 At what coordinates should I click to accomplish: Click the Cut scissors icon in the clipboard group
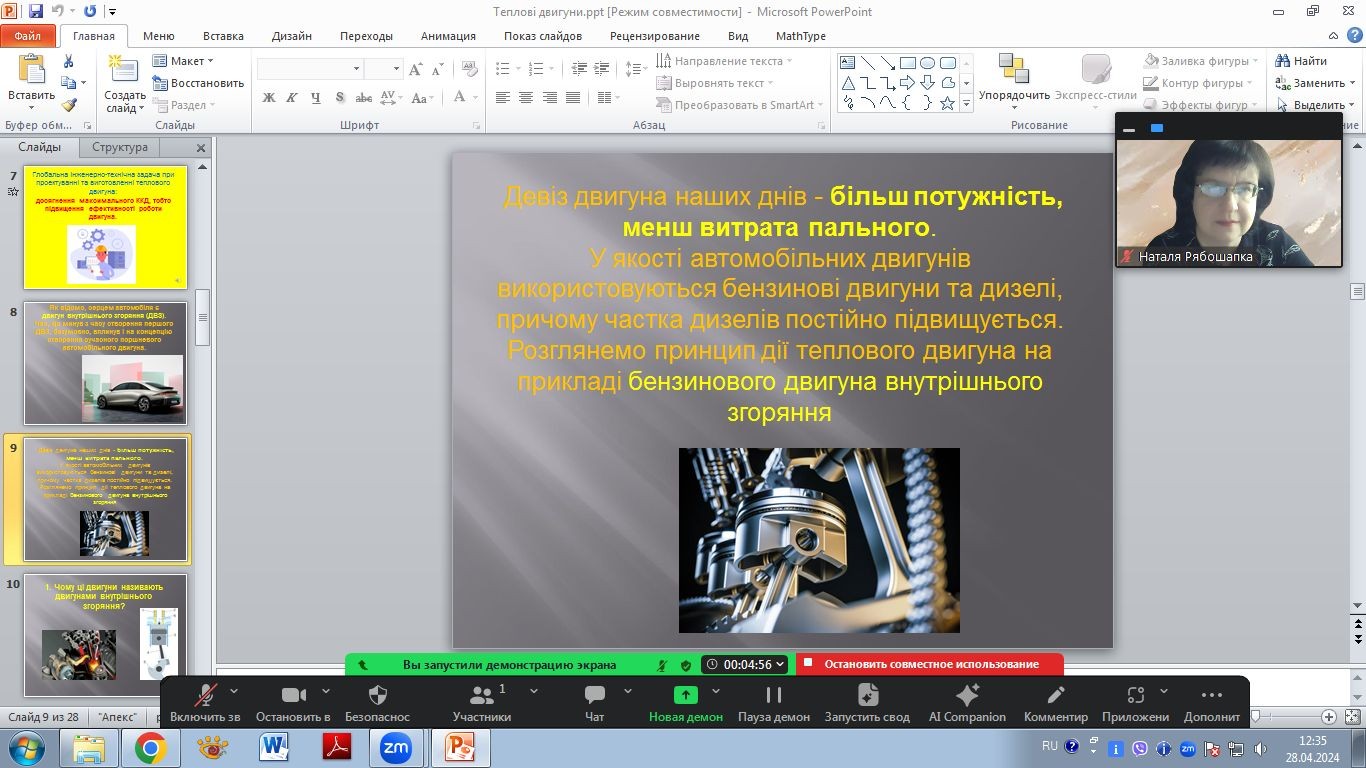pyautogui.click(x=68, y=62)
